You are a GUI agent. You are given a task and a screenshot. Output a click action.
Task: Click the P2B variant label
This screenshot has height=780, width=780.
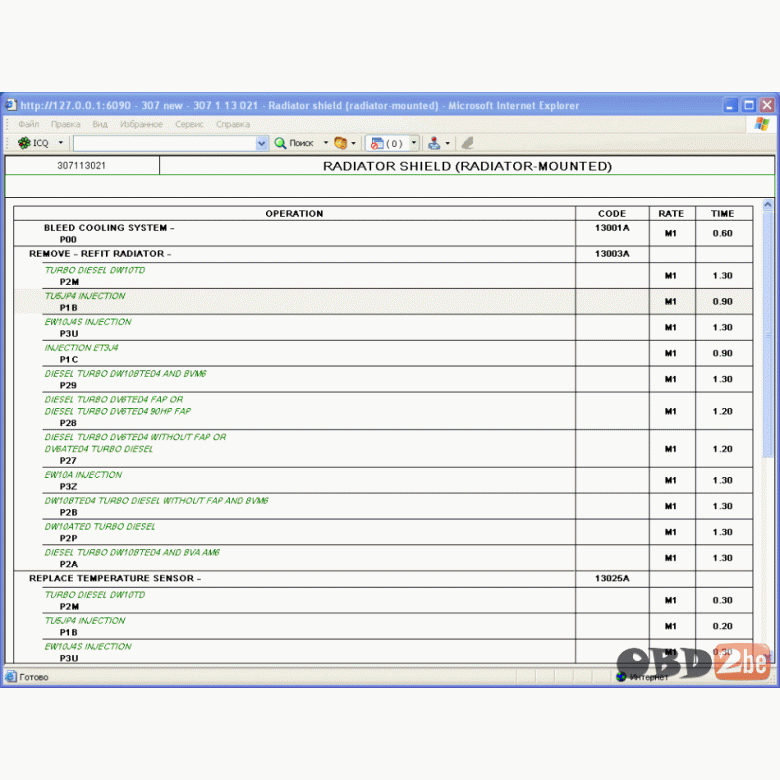click(x=68, y=513)
